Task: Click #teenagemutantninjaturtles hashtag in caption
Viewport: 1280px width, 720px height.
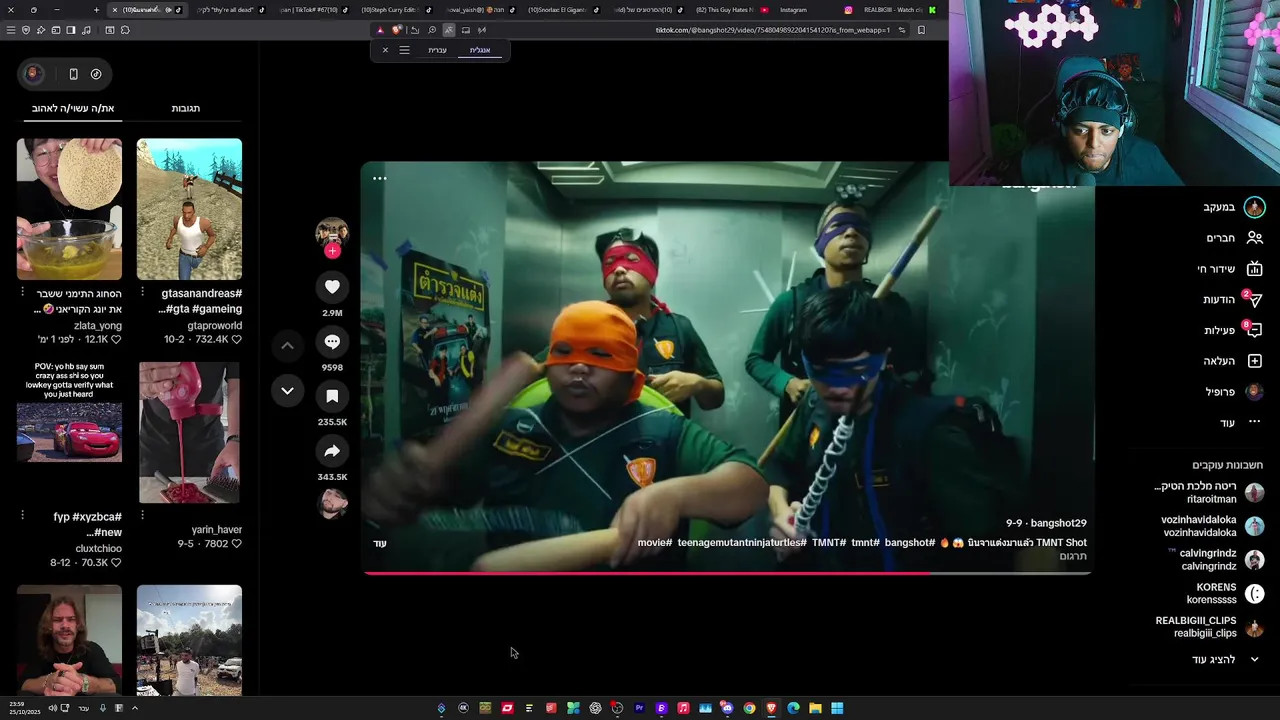Action: pyautogui.click(x=742, y=543)
